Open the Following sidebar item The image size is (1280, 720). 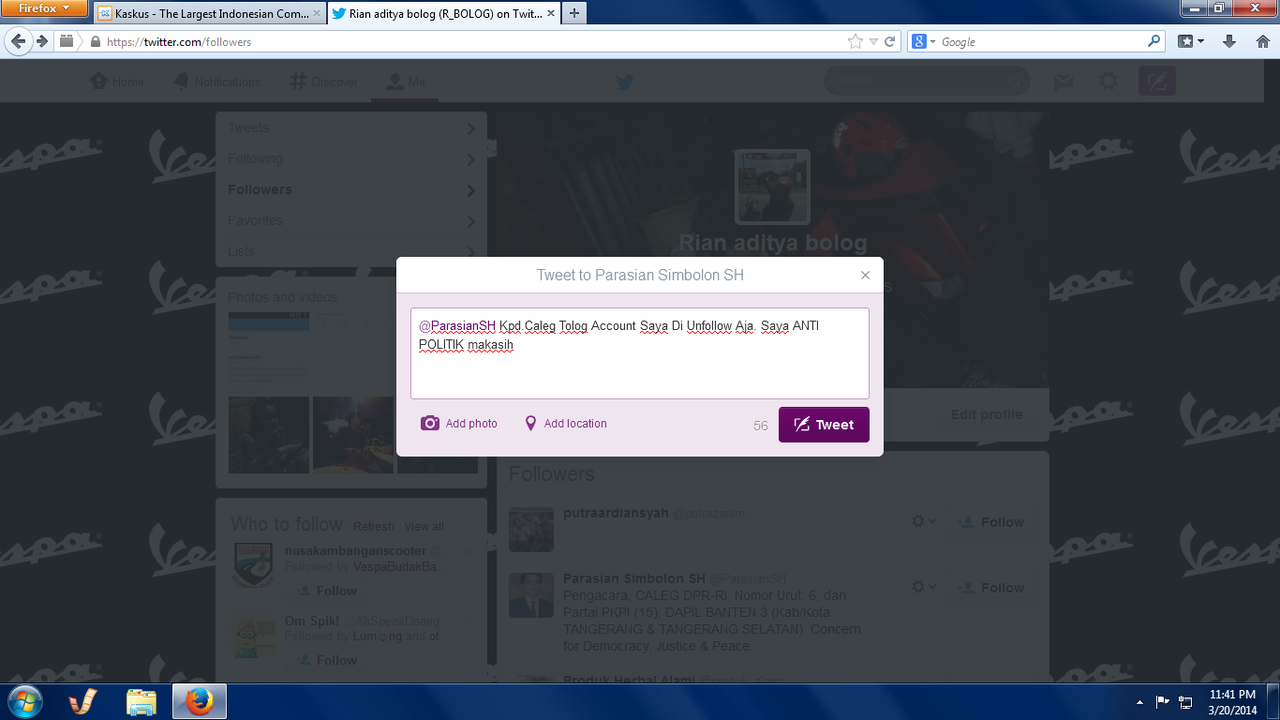351,159
